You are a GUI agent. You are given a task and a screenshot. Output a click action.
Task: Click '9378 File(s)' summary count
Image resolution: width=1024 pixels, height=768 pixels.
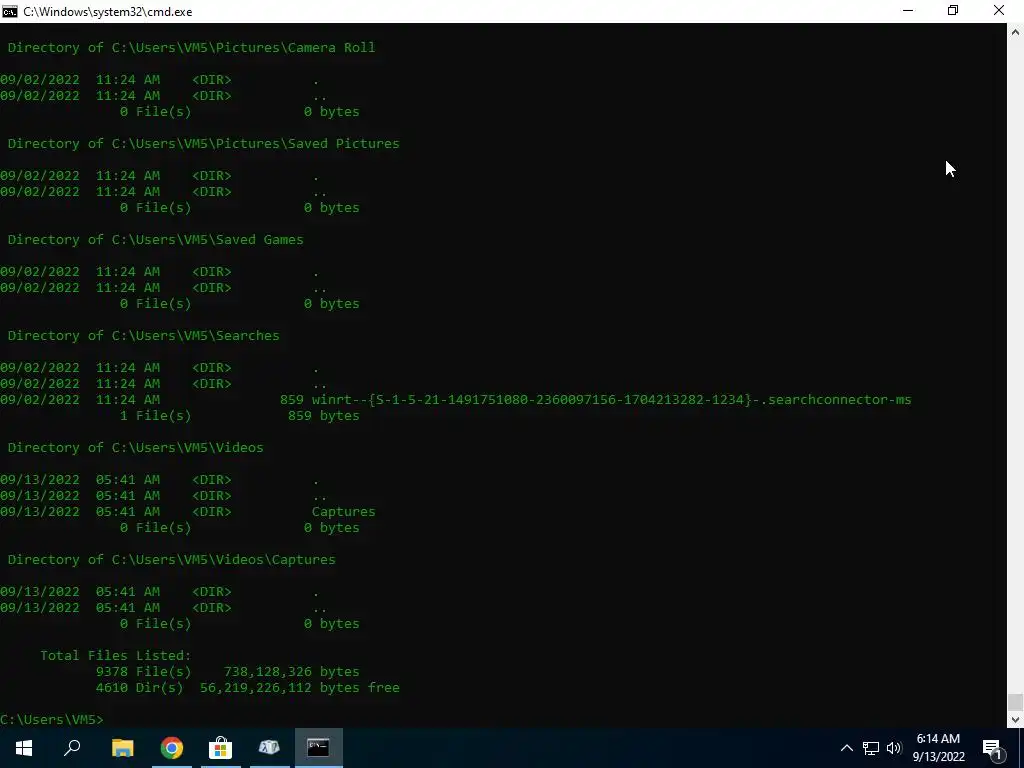coord(144,671)
